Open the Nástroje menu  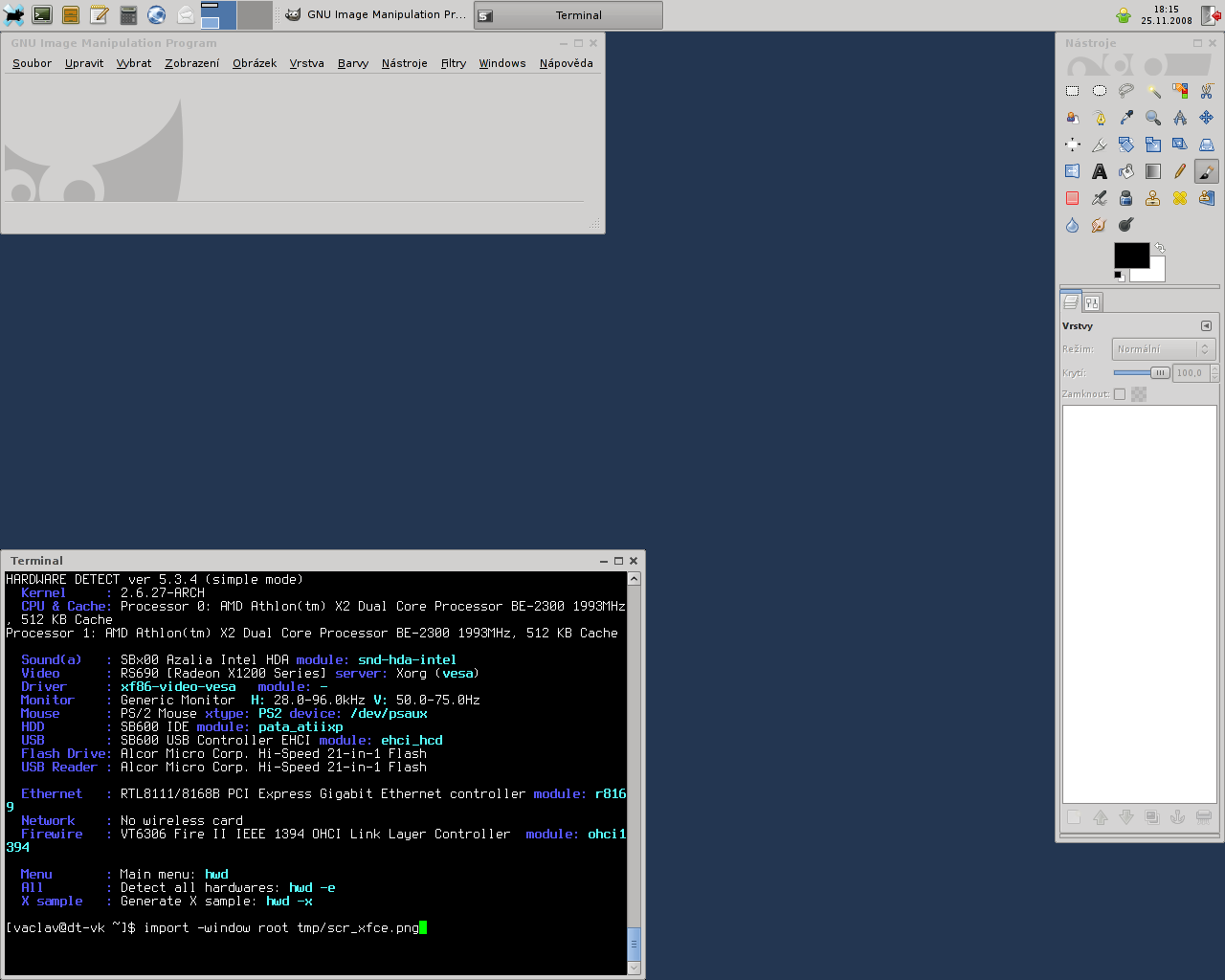404,63
